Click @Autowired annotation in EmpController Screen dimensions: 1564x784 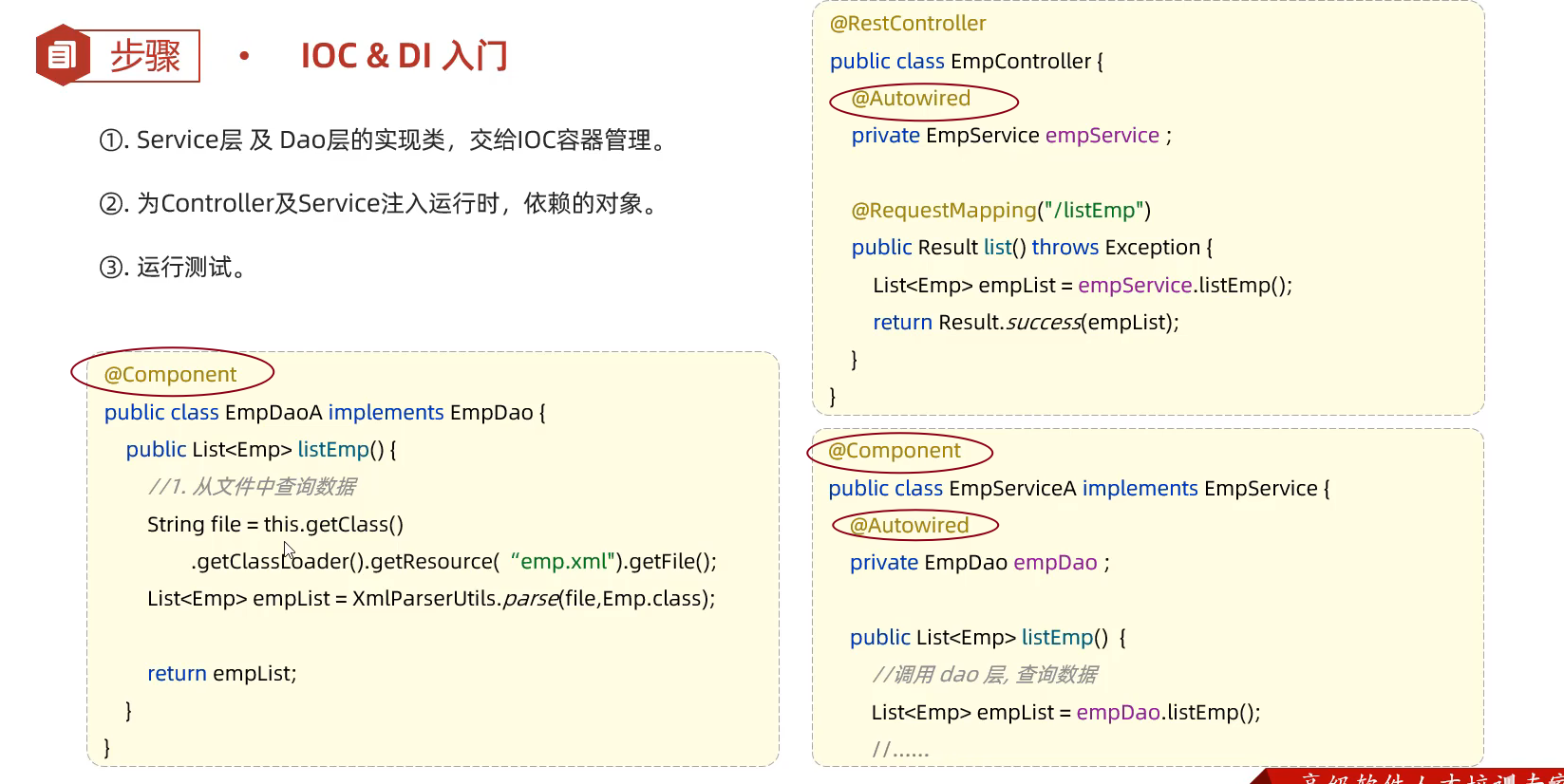[911, 99]
